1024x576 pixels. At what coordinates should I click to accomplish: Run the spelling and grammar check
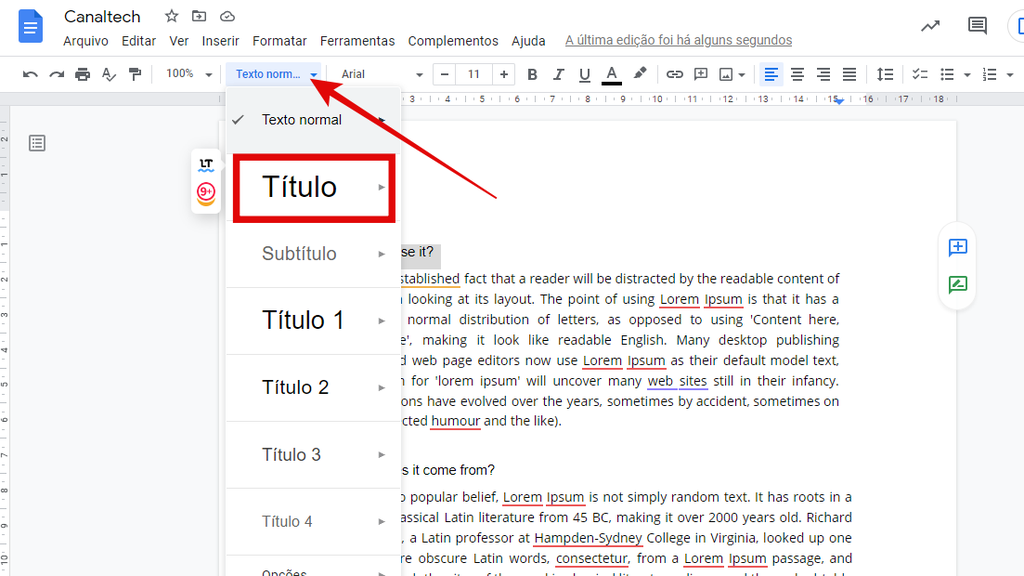click(x=109, y=74)
